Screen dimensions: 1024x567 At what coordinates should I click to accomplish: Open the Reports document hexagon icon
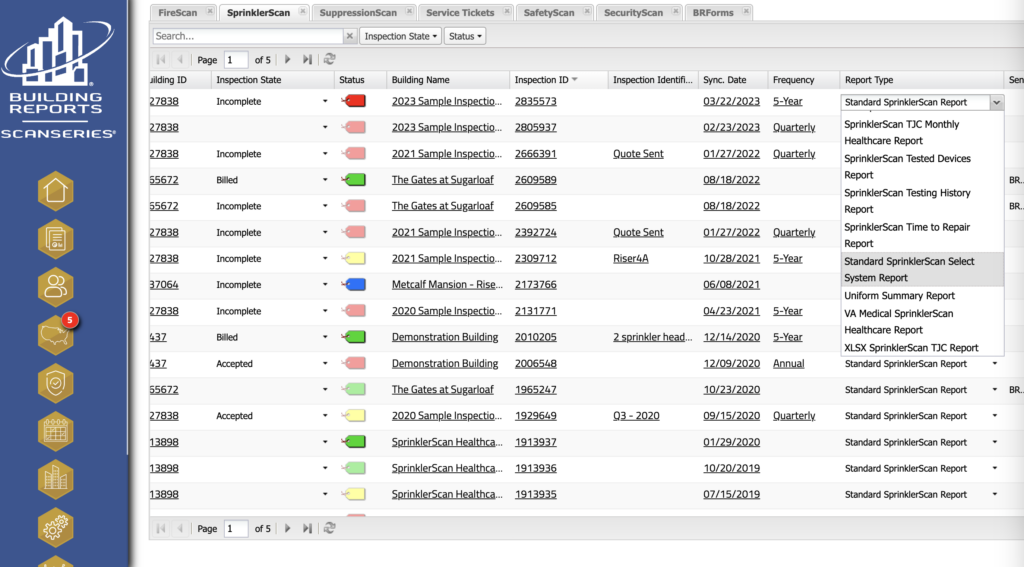tap(56, 239)
